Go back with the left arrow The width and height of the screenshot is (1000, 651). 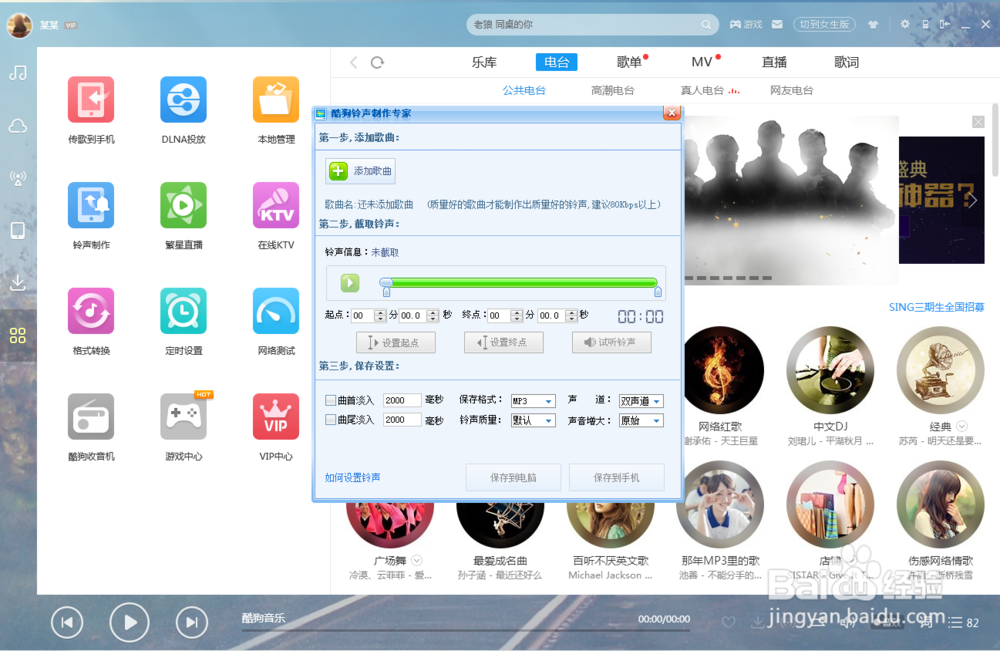point(353,62)
